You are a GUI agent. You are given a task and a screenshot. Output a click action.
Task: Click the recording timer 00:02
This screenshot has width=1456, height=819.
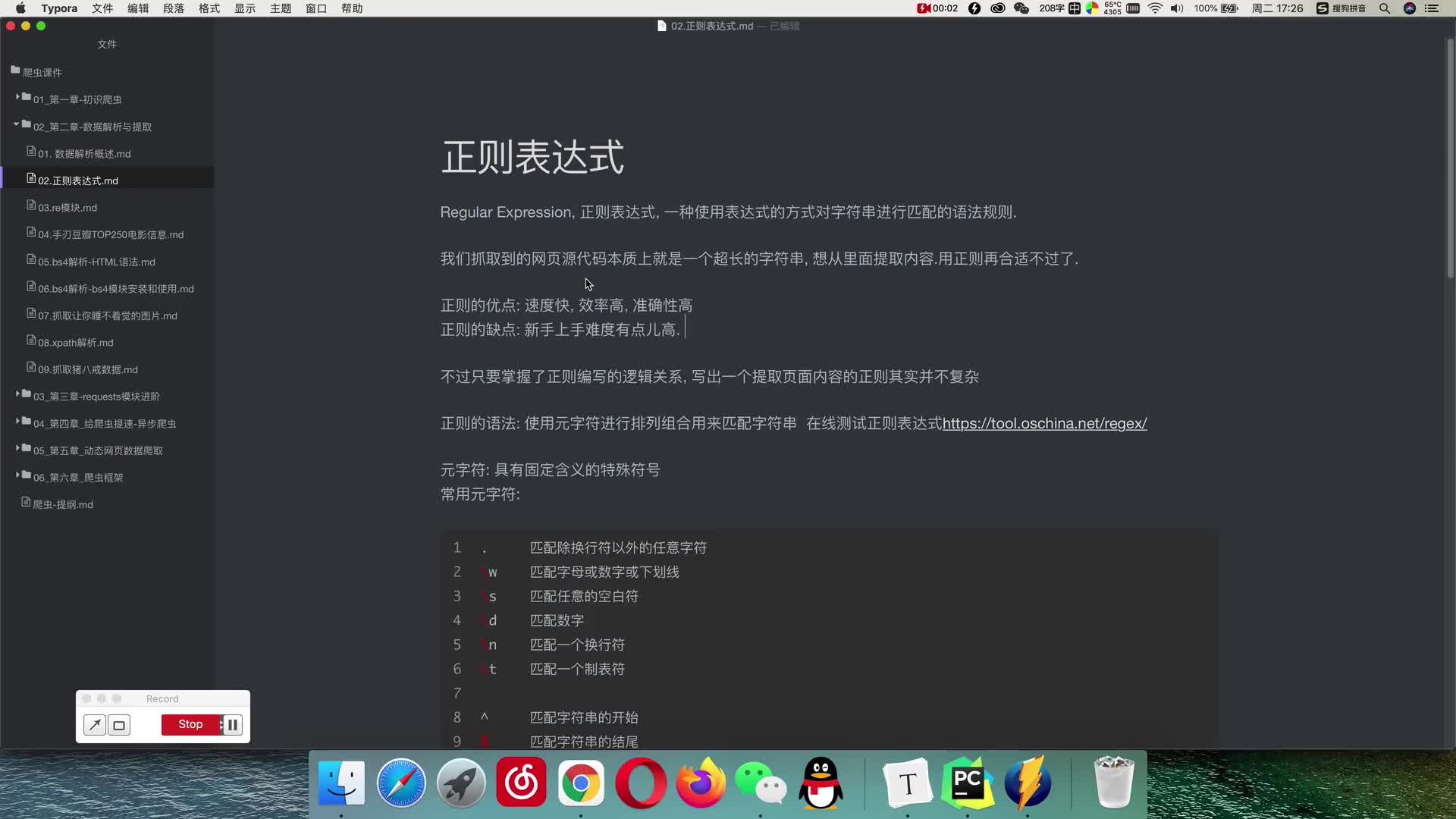(x=938, y=8)
